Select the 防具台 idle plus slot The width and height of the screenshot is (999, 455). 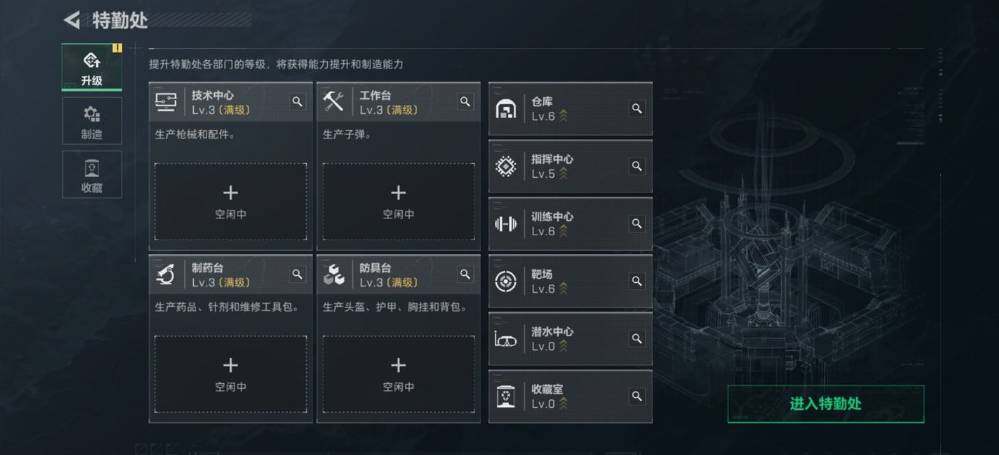(398, 373)
